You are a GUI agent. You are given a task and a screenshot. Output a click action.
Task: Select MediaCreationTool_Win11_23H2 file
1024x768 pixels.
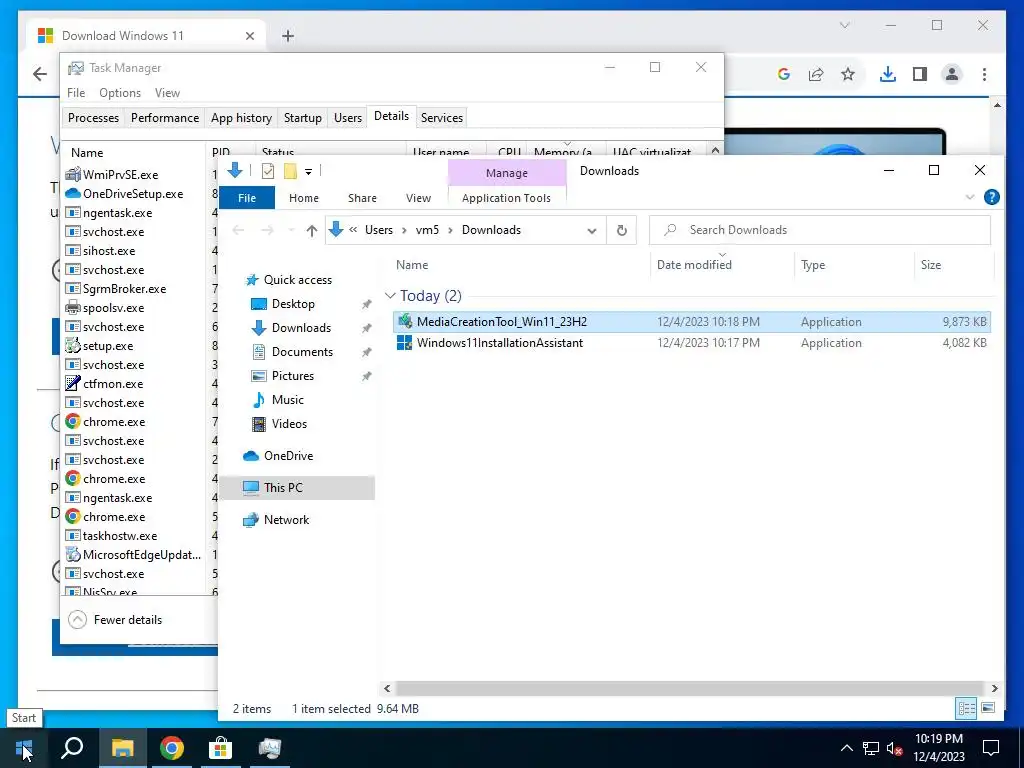[x=692, y=322]
